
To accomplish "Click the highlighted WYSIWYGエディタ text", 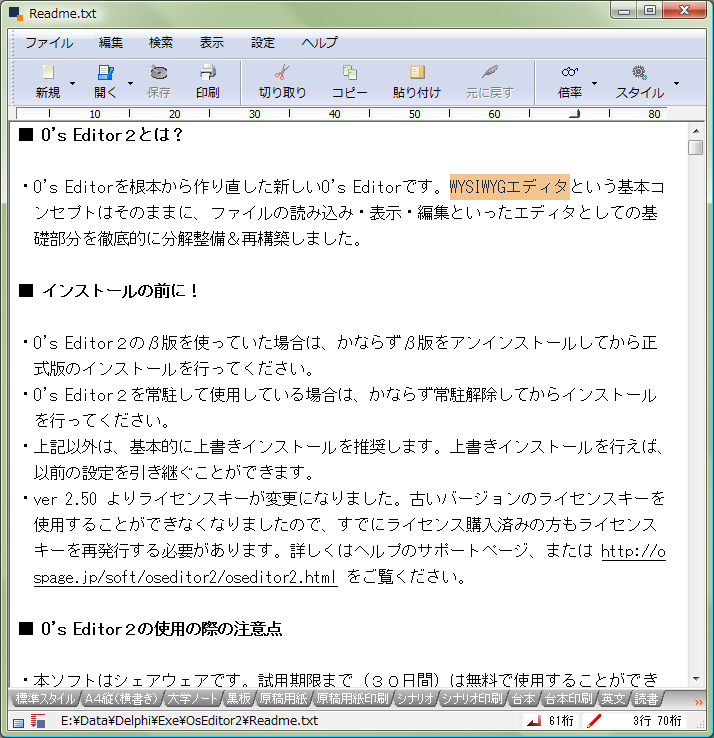I will pyautogui.click(x=509, y=187).
